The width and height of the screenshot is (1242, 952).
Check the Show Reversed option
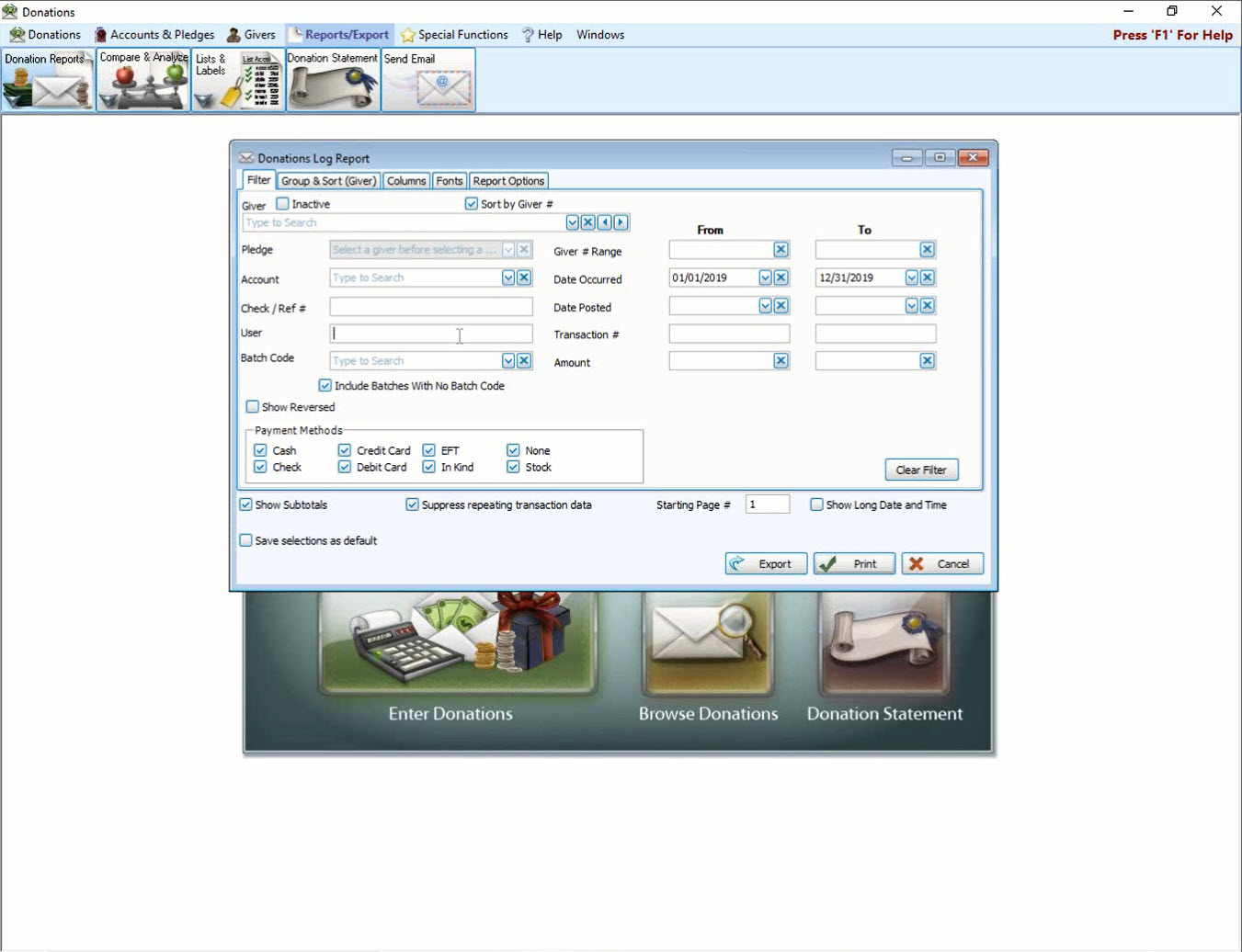pos(253,407)
